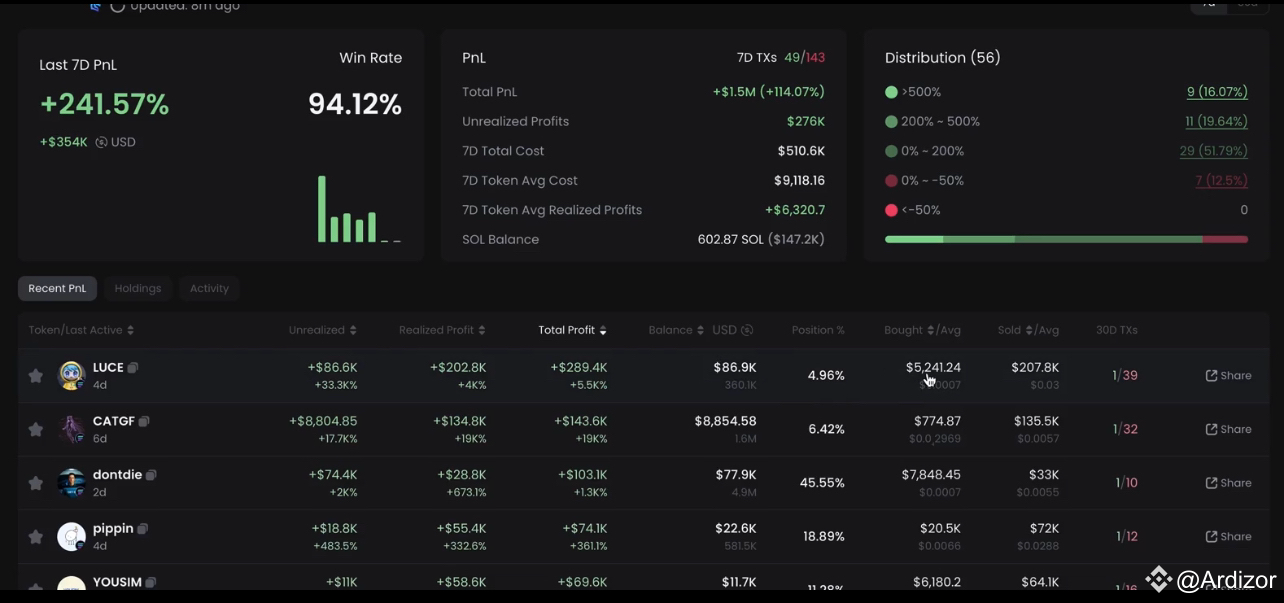Copy the CATGF token address

point(145,420)
